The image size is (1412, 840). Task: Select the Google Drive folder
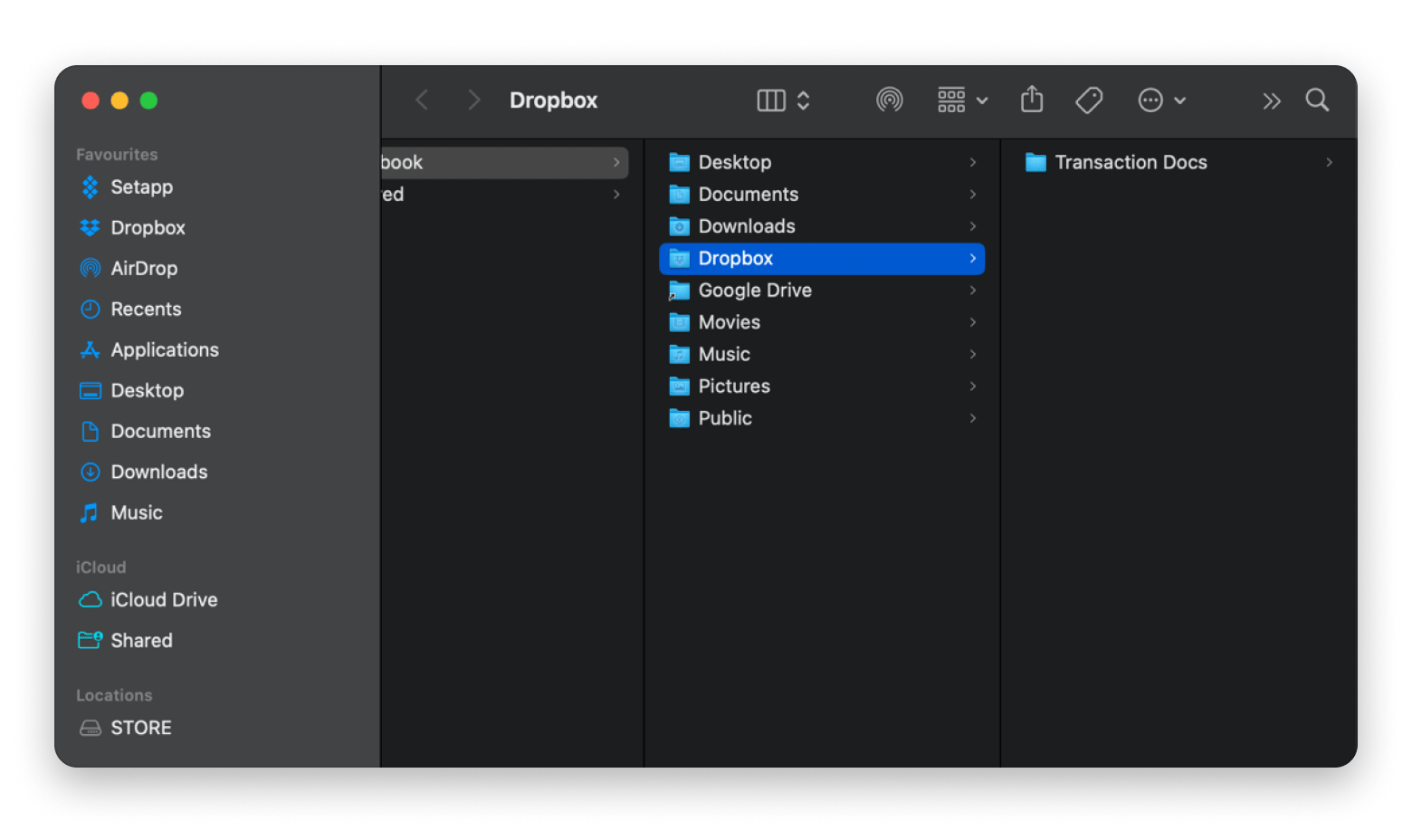point(755,291)
